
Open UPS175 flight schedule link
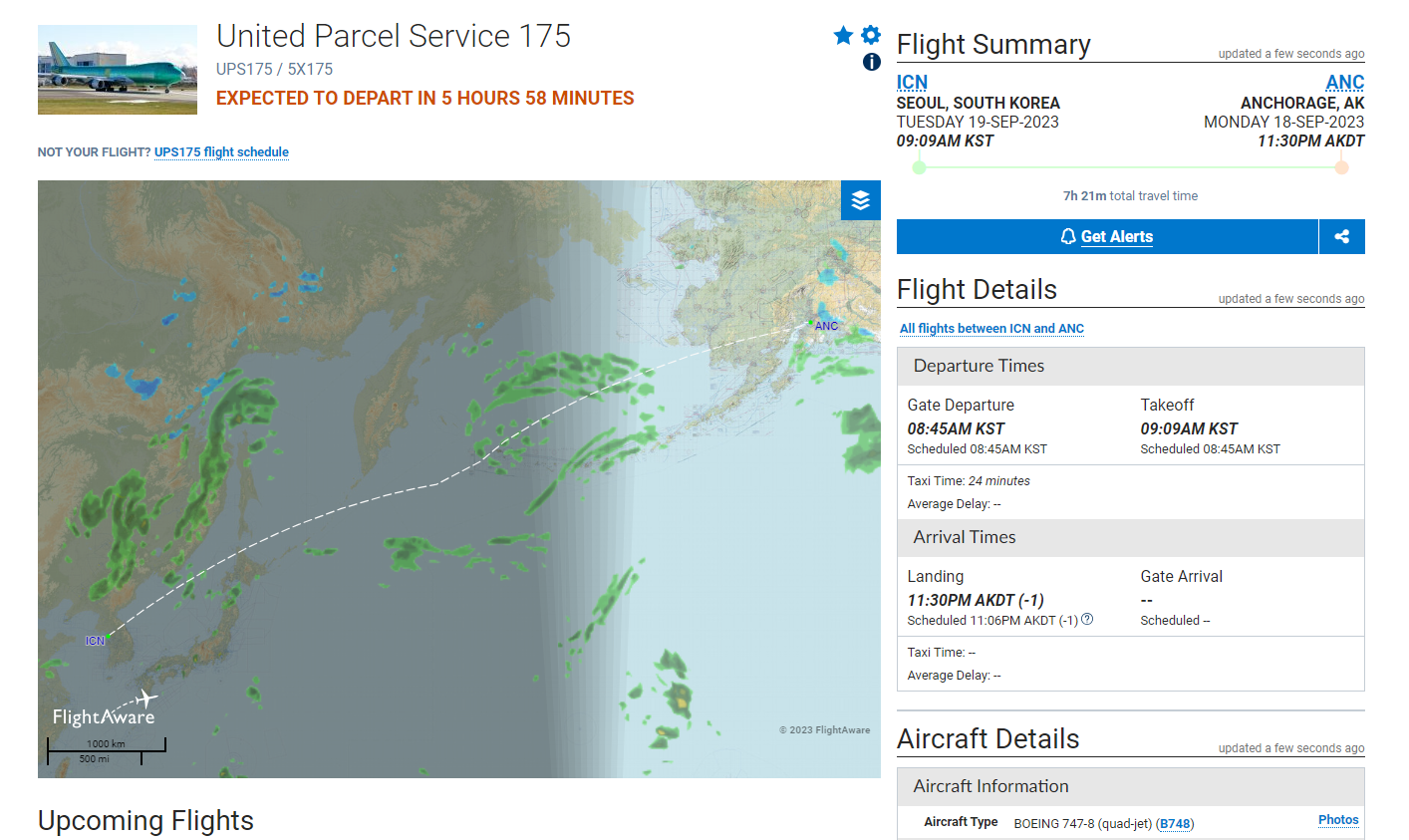tap(221, 152)
